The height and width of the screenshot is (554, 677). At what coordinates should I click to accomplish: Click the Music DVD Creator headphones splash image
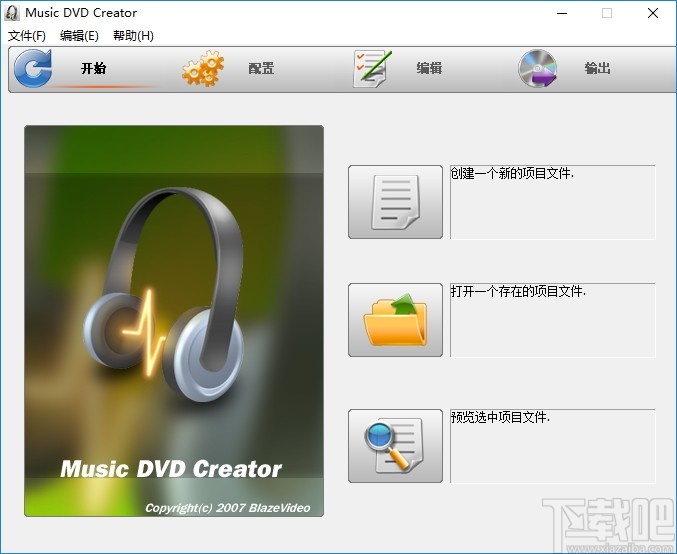pos(174,321)
